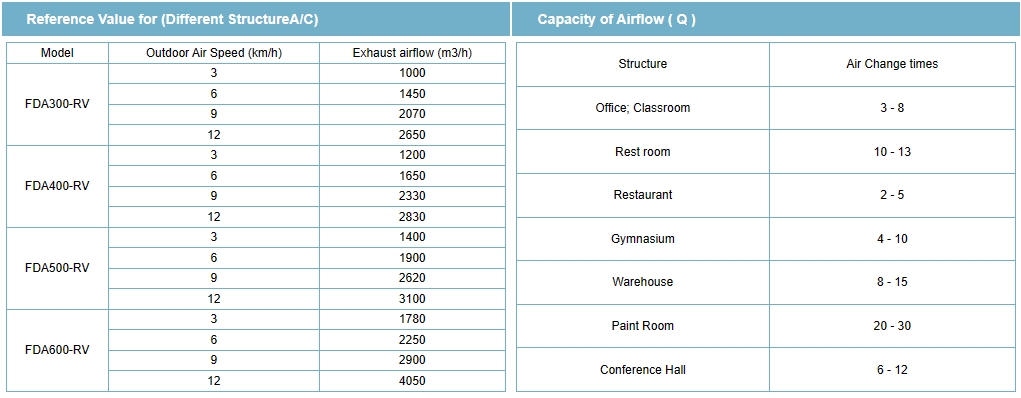Select the Warehouse structure cell
Viewport: 1021px width, 398px height.
point(643,283)
